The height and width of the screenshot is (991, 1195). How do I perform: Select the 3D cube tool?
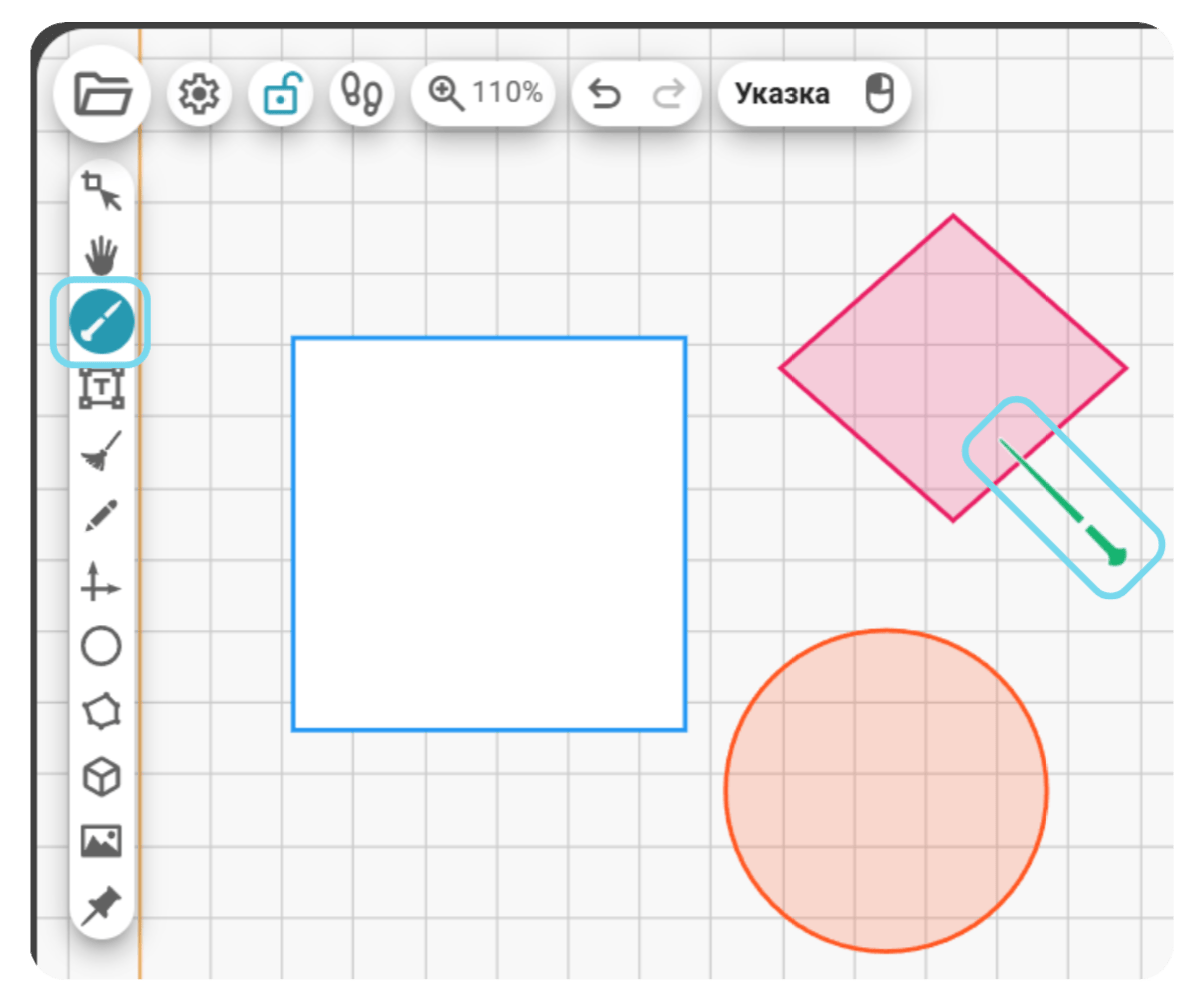pos(101,777)
